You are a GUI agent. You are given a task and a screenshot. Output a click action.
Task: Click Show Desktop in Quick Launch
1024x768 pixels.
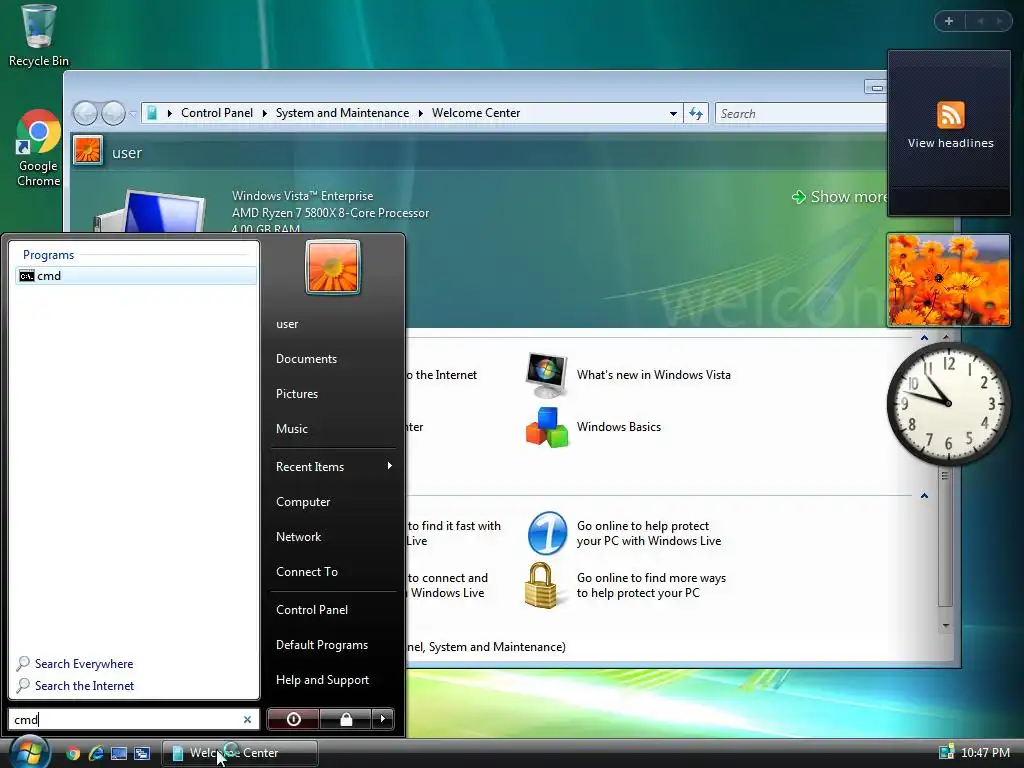pos(119,753)
